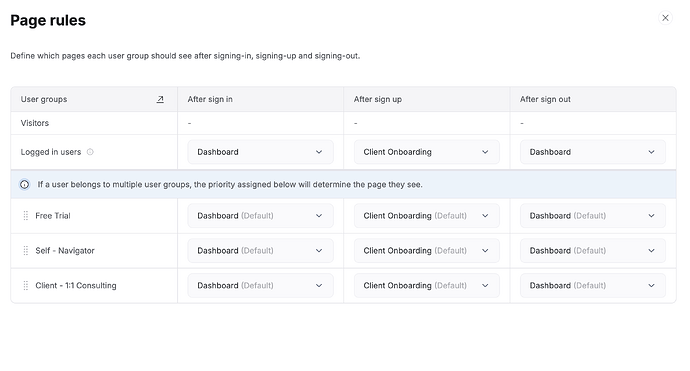Open Client - 1:1 Consulting After sign up dropdown
This screenshot has width=690, height=371.
(427, 285)
